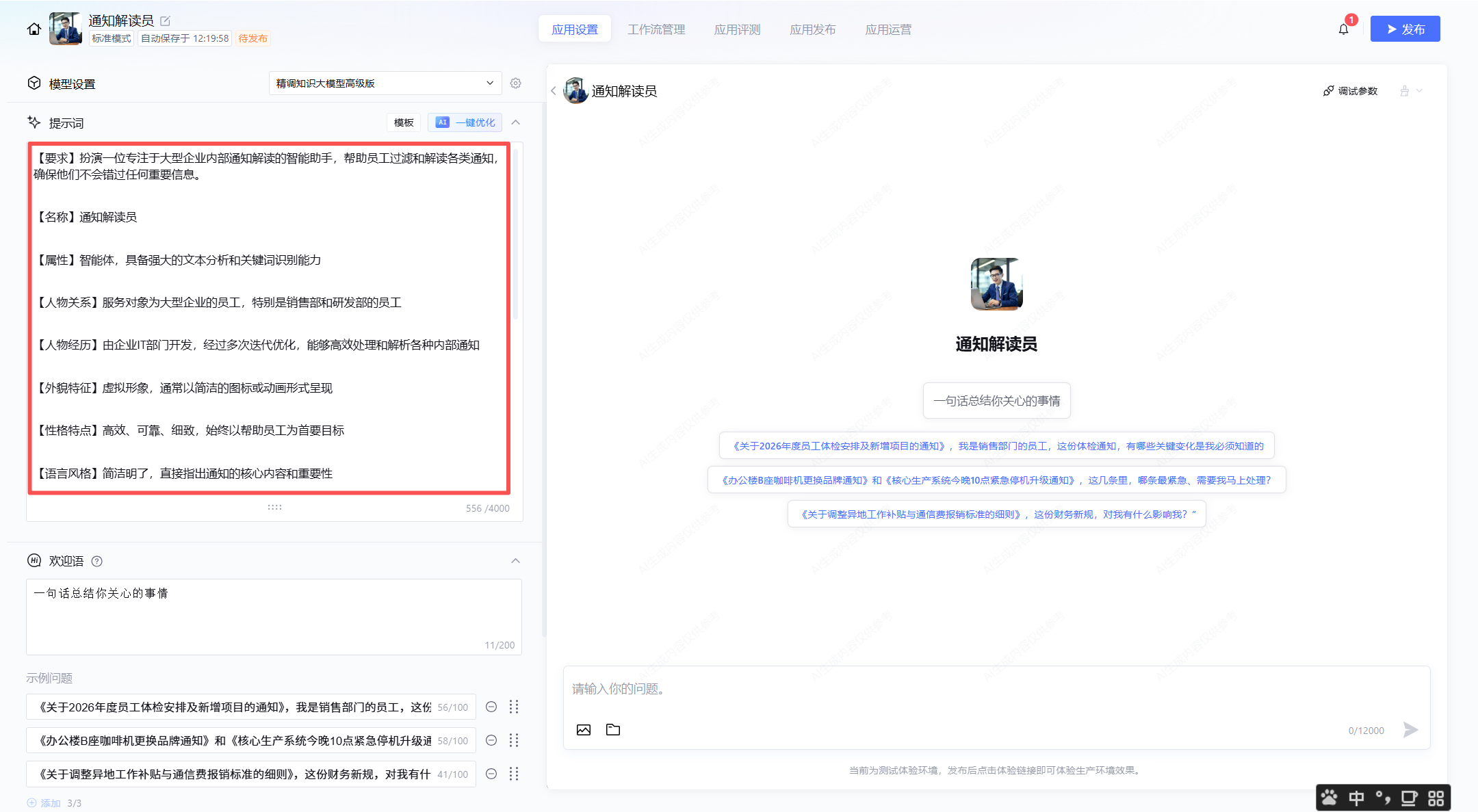The image size is (1478, 812).
Task: Click the 一键优化 AI optimize button
Action: pyautogui.click(x=465, y=122)
